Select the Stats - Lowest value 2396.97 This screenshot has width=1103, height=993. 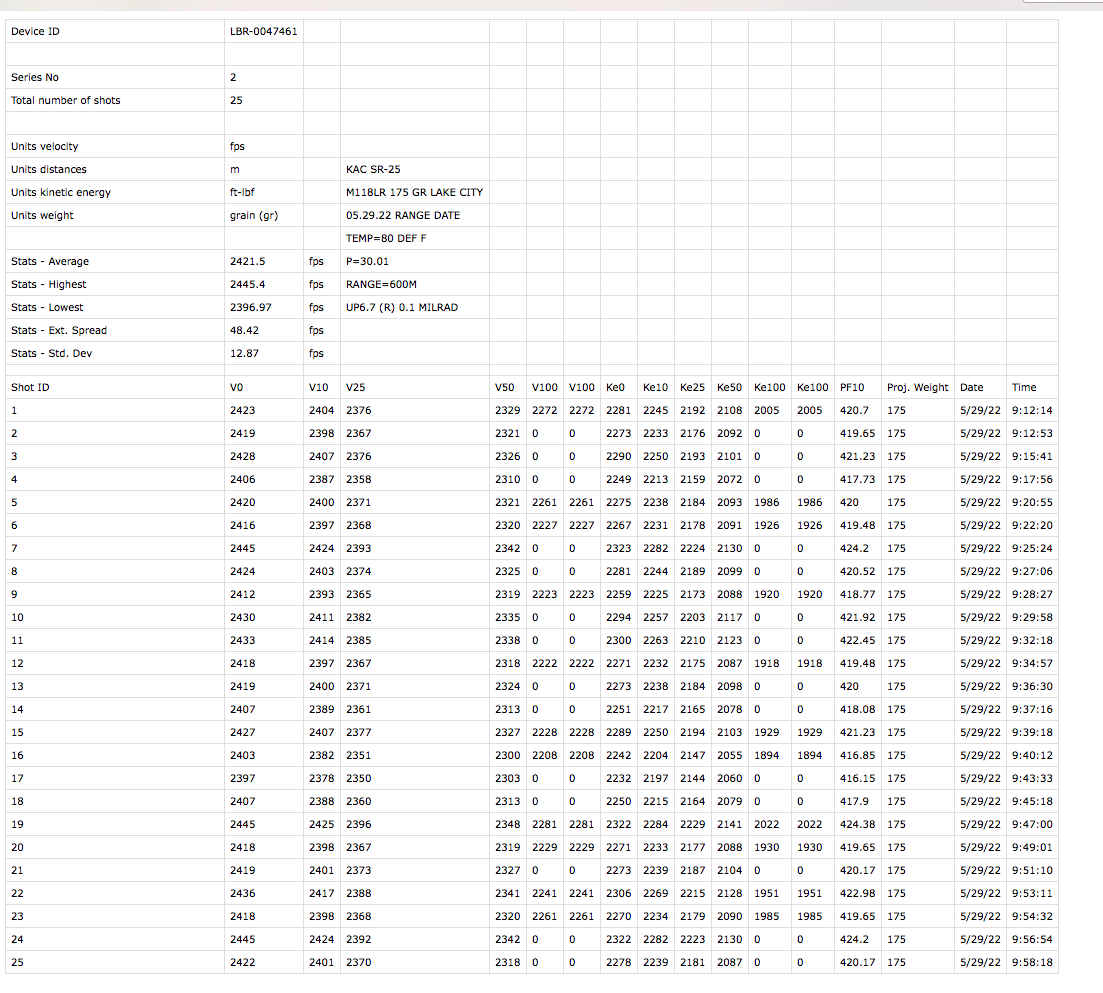click(251, 307)
